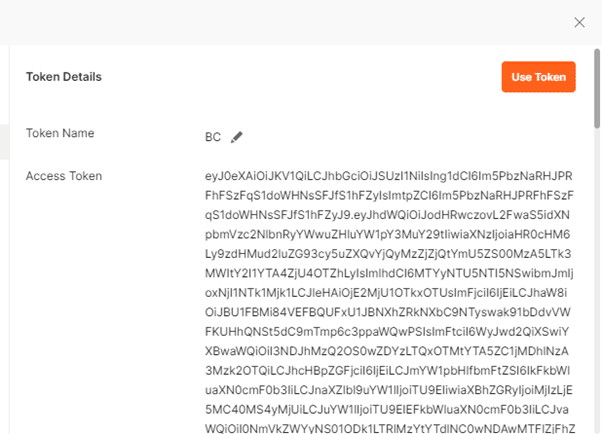Image resolution: width=602 pixels, height=434 pixels.
Task: Click the token line starting with 5MC40MS4yMjUi
Action: tap(387, 409)
